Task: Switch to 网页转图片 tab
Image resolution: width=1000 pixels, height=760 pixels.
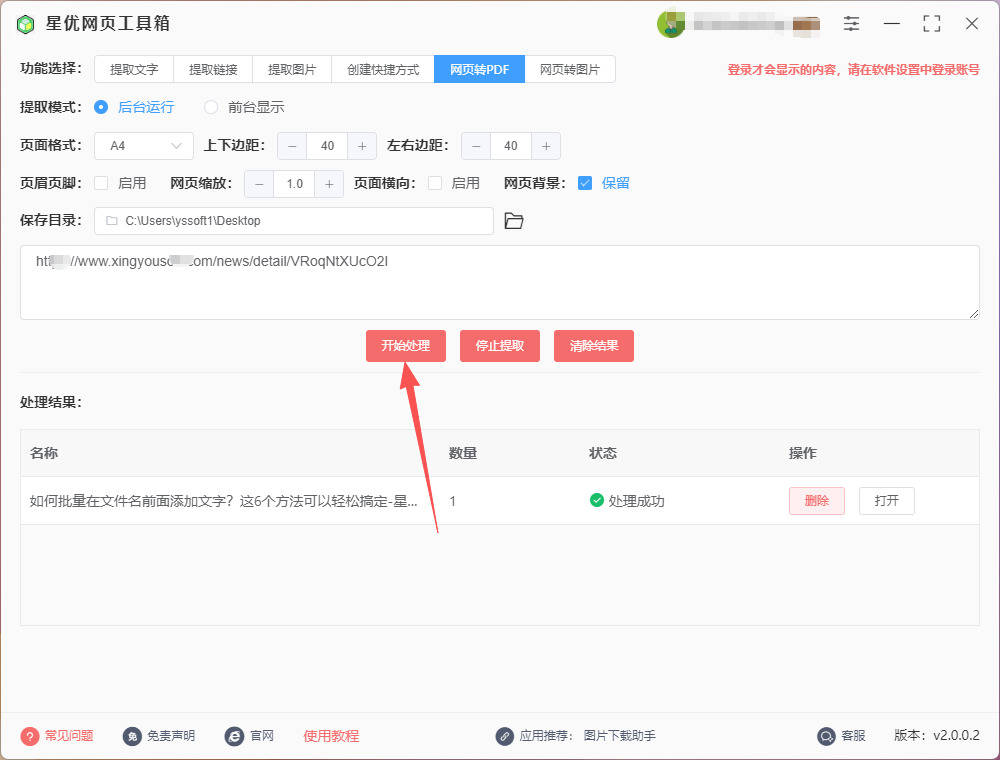Action: [x=570, y=69]
